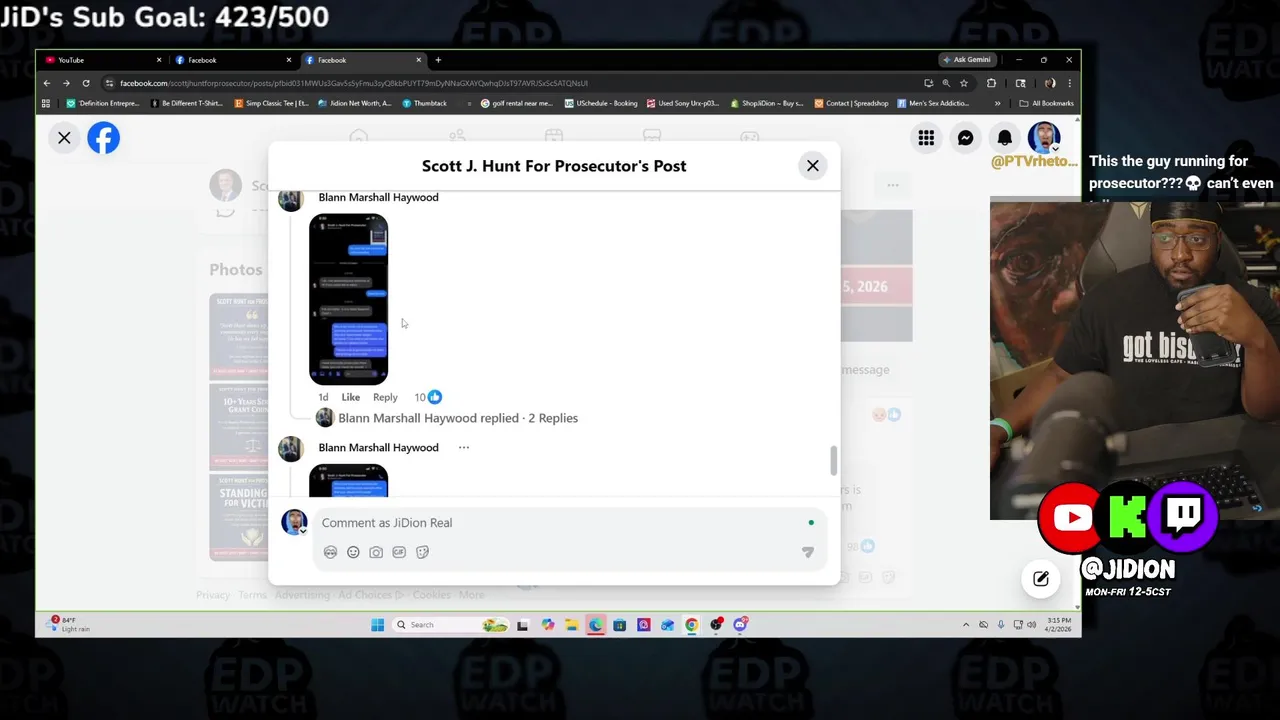Open Facebook notifications bell
The height and width of the screenshot is (720, 1280).
(x=1004, y=138)
